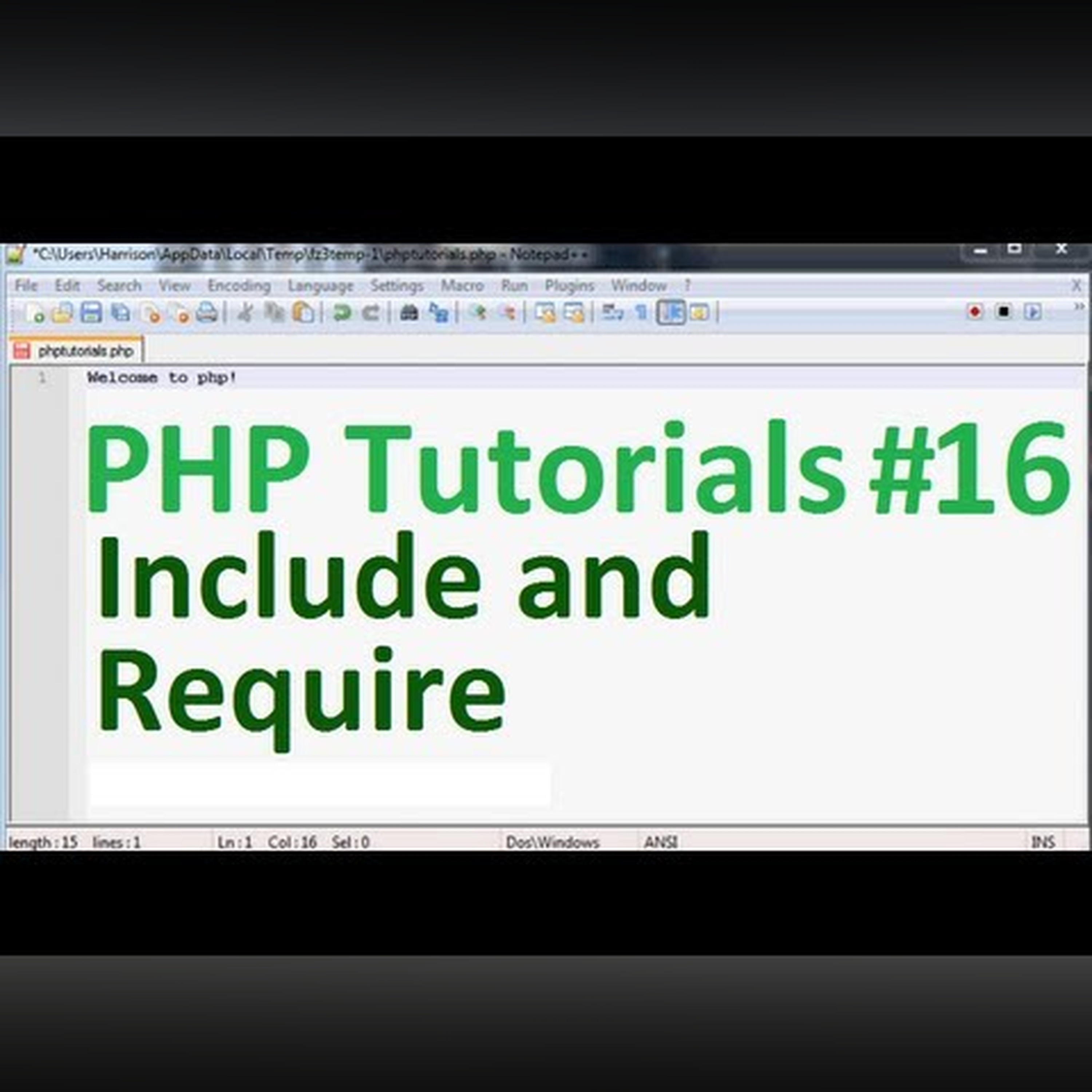1092x1092 pixels.
Task: Click 'Ln : 1' in status bar
Action: pyautogui.click(x=234, y=842)
